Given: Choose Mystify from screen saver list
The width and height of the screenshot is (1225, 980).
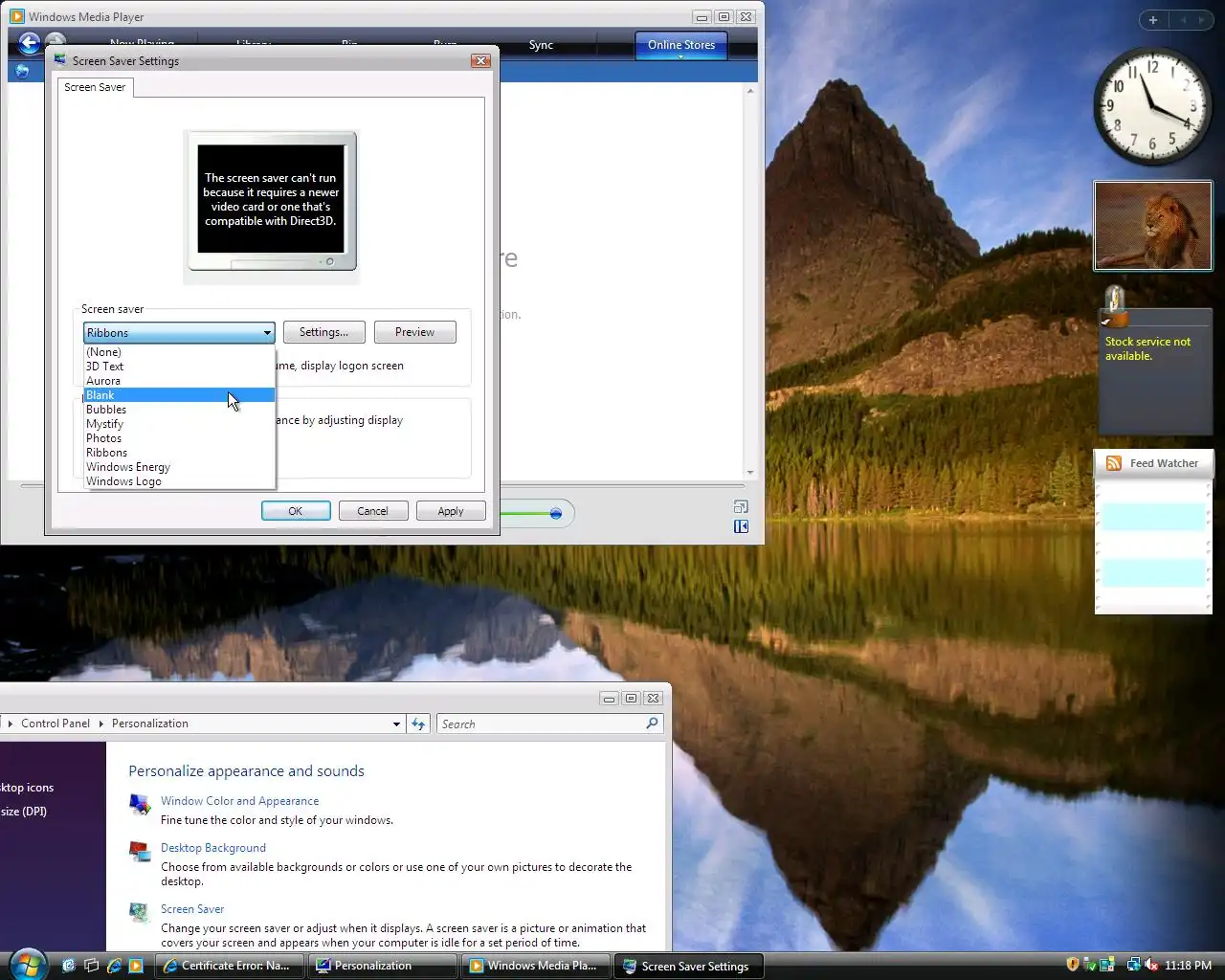Looking at the screenshot, I should click(x=179, y=424).
